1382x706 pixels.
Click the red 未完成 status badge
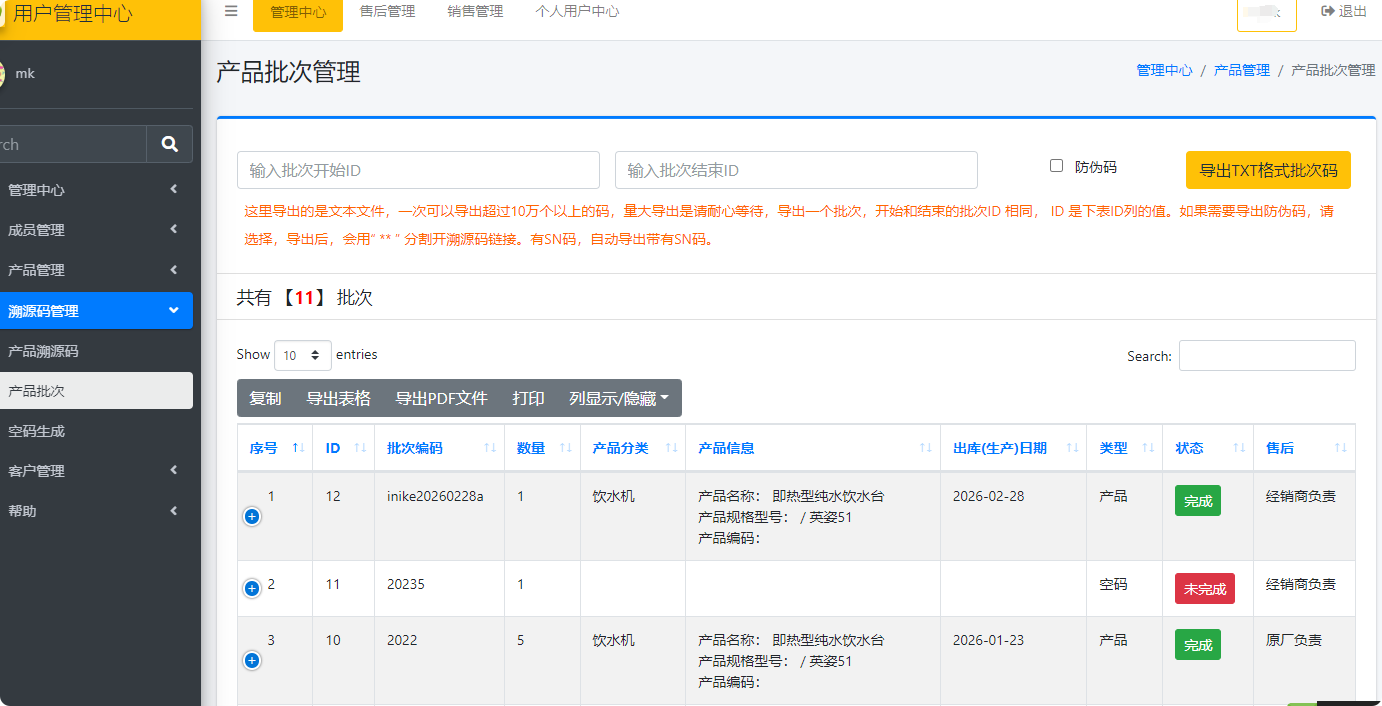pyautogui.click(x=1205, y=589)
